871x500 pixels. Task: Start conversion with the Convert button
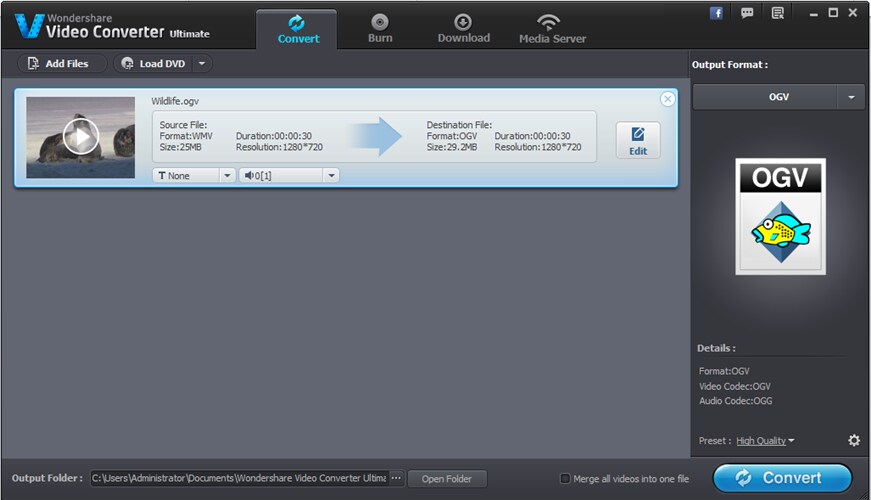(782, 478)
